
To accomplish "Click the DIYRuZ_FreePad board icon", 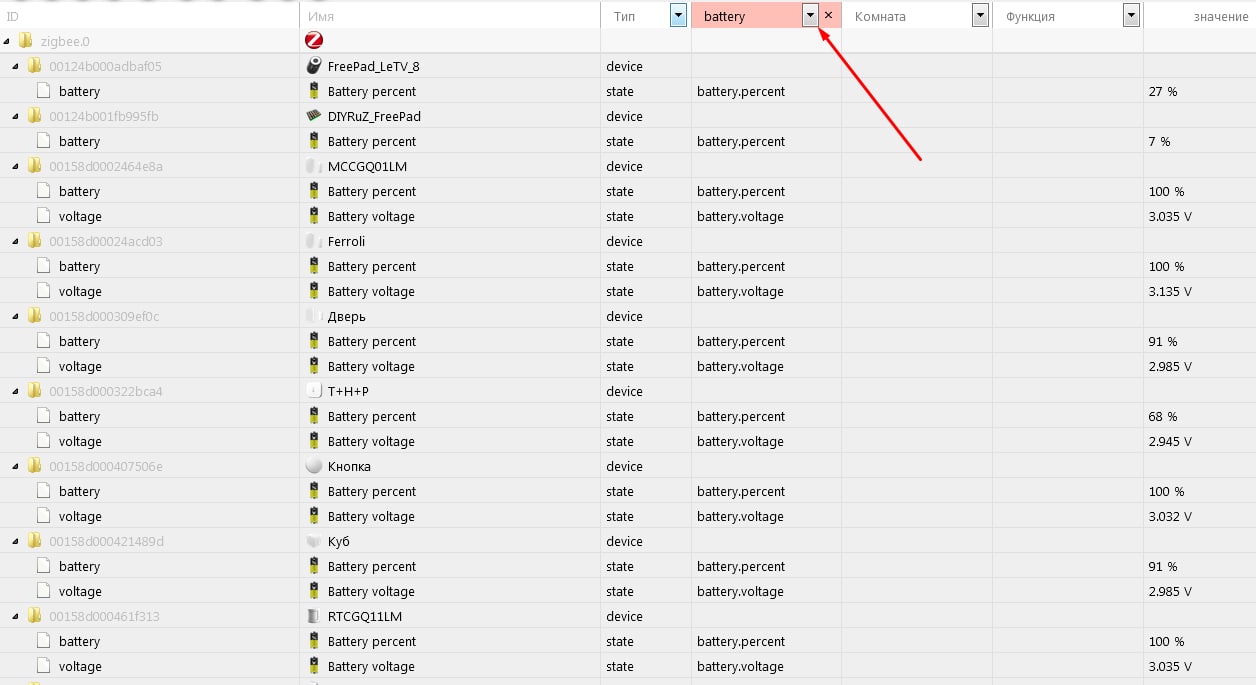I will [313, 116].
